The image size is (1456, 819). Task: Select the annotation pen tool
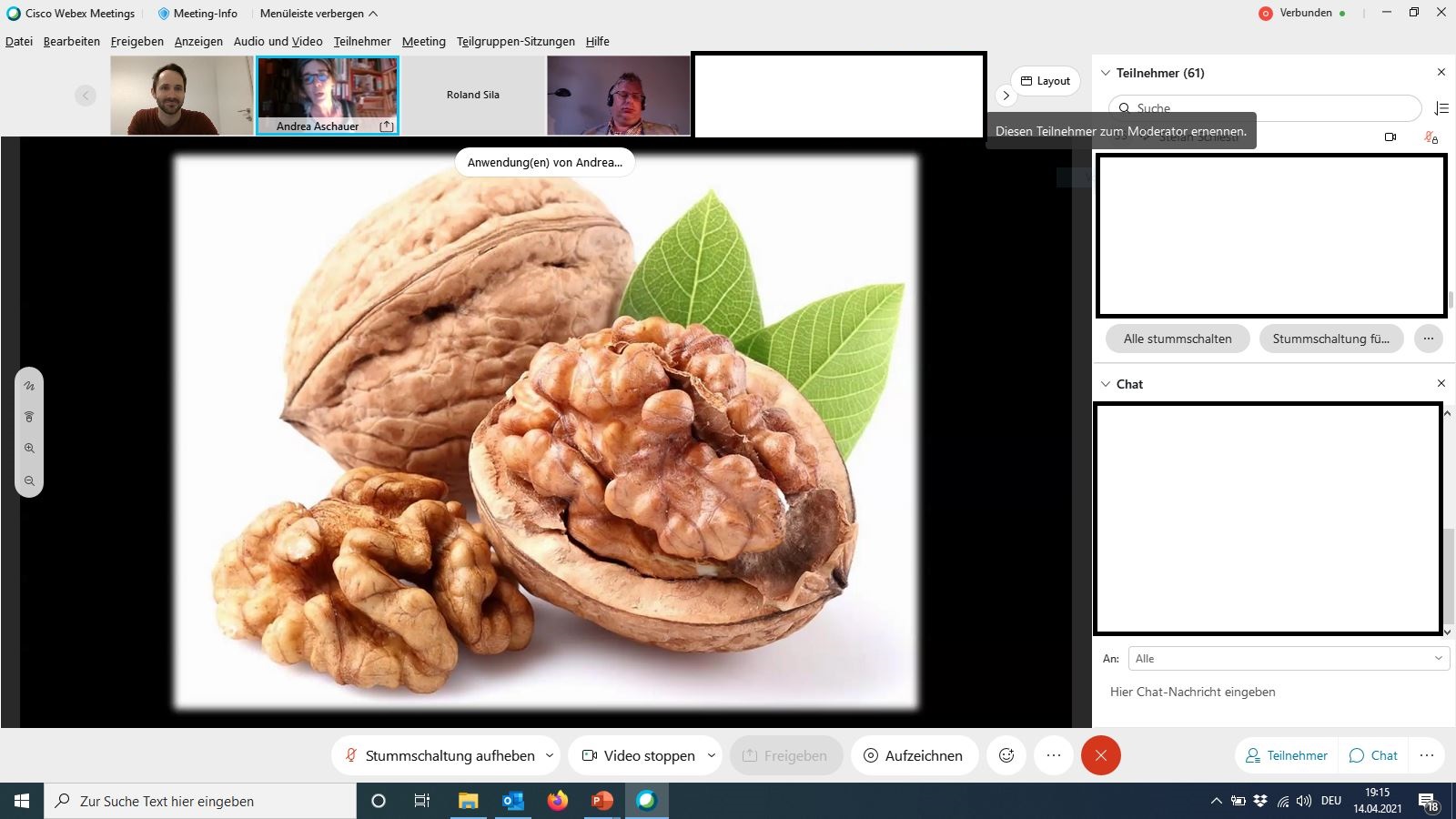[29, 386]
